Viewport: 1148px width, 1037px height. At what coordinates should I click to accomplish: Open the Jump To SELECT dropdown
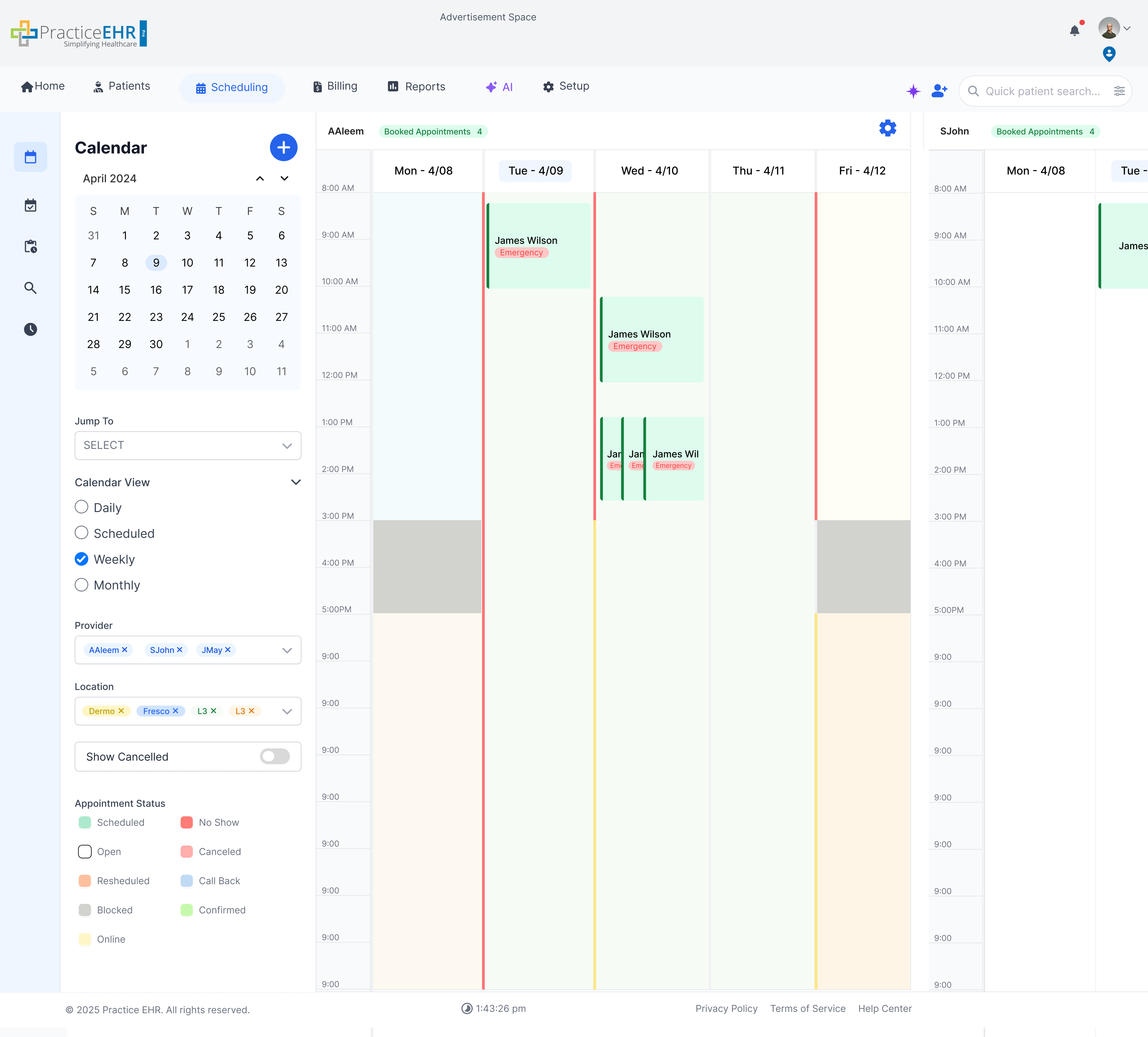click(187, 445)
